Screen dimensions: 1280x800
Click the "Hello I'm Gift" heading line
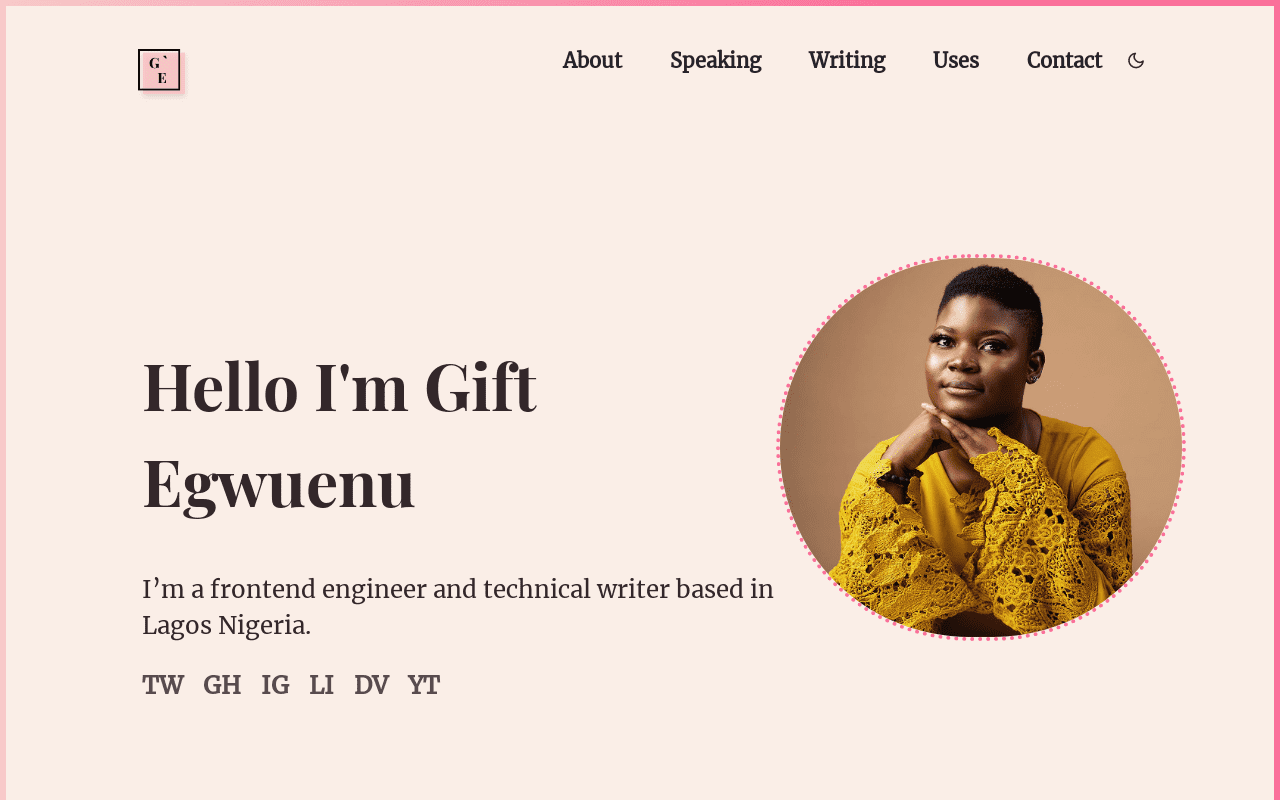340,387
